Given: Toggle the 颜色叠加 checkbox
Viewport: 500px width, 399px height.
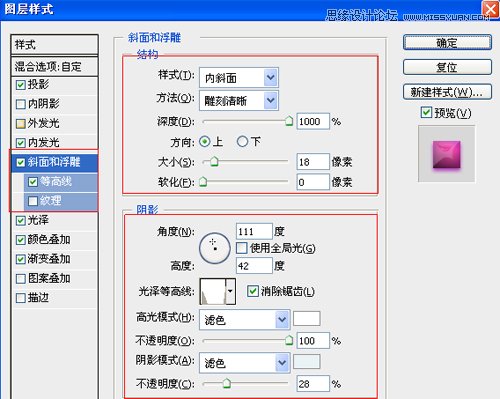Looking at the screenshot, I should pyautogui.click(x=21, y=240).
